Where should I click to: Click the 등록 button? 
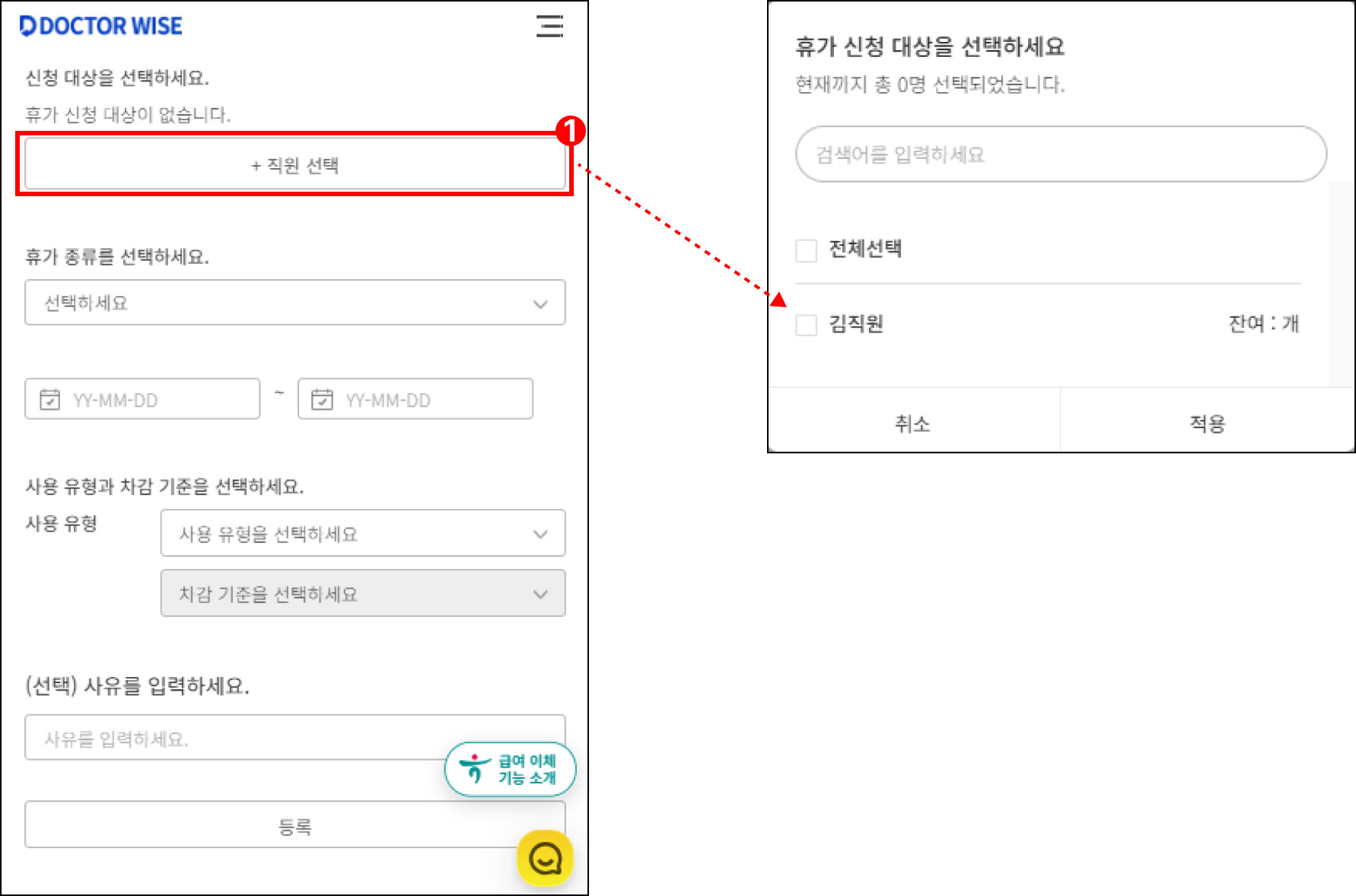click(x=295, y=825)
